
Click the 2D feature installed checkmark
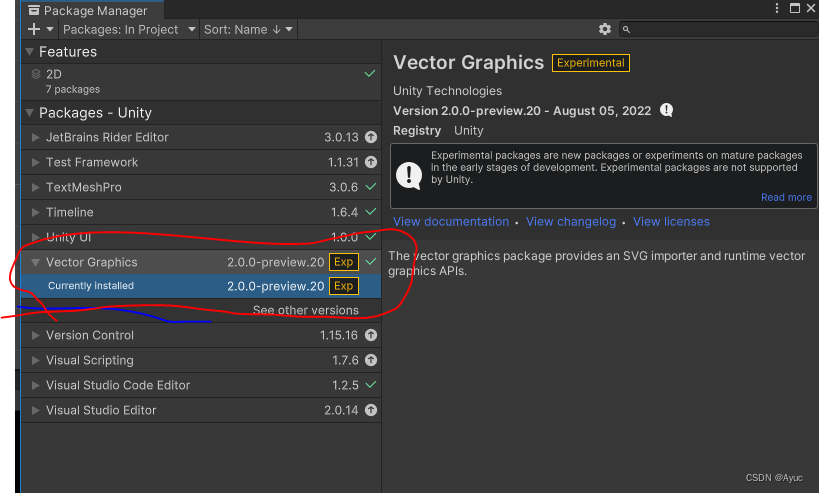370,74
